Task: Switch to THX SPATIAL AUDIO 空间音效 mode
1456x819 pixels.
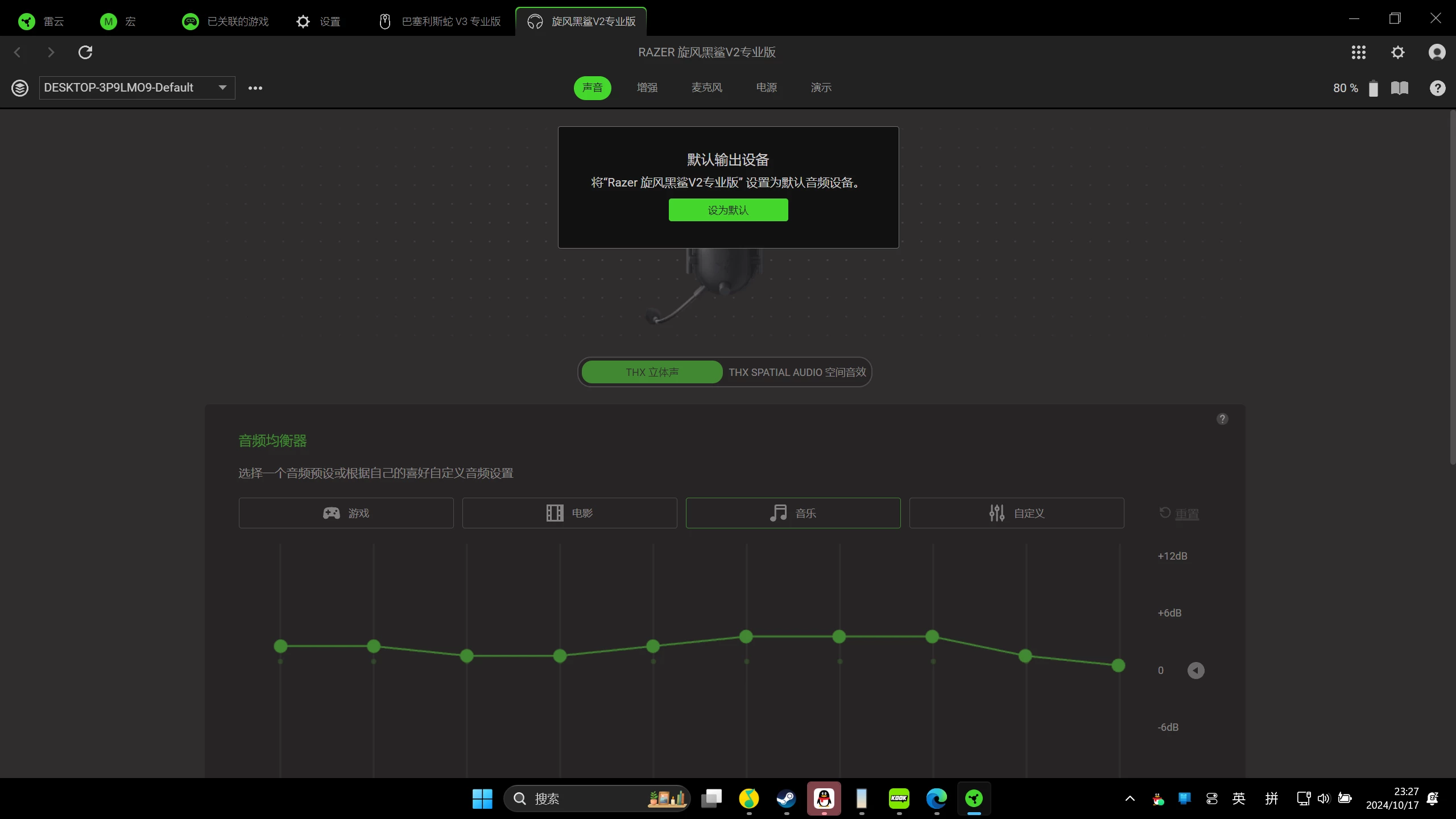Action: click(795, 371)
